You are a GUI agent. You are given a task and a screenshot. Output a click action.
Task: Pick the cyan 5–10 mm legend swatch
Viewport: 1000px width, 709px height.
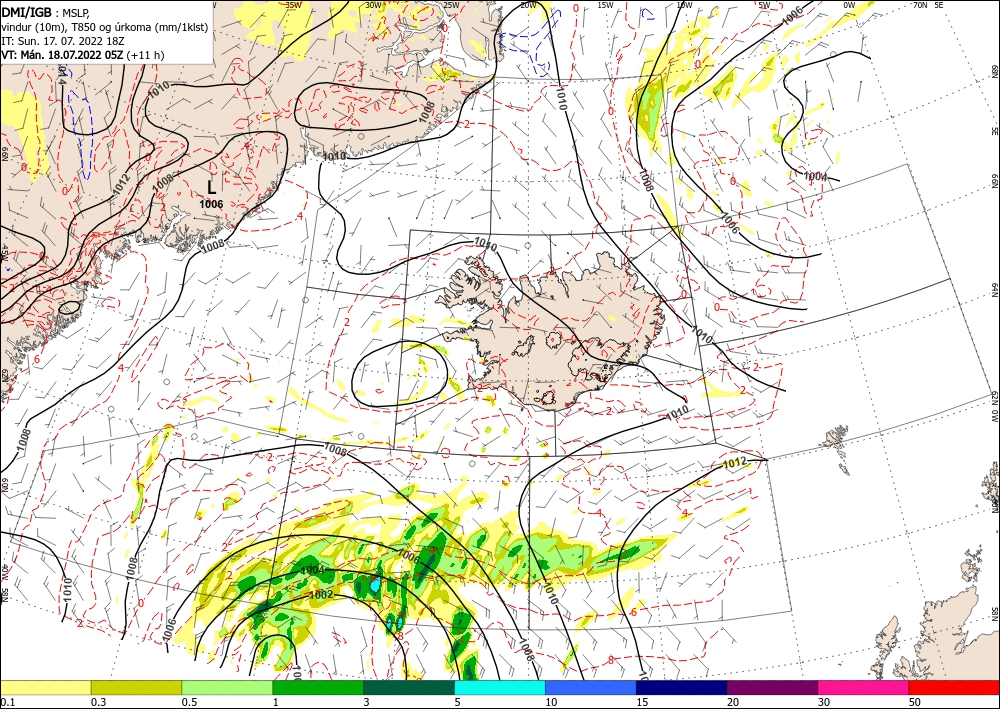500,687
